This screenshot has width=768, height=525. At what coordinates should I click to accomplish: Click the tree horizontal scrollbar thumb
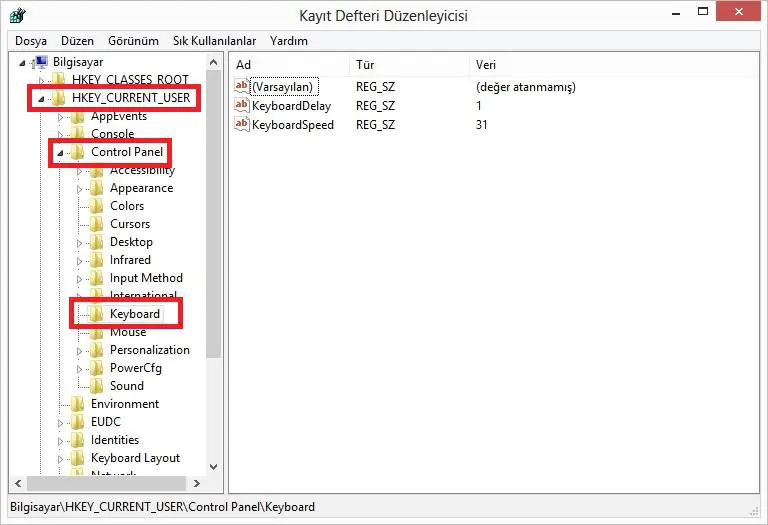point(106,483)
